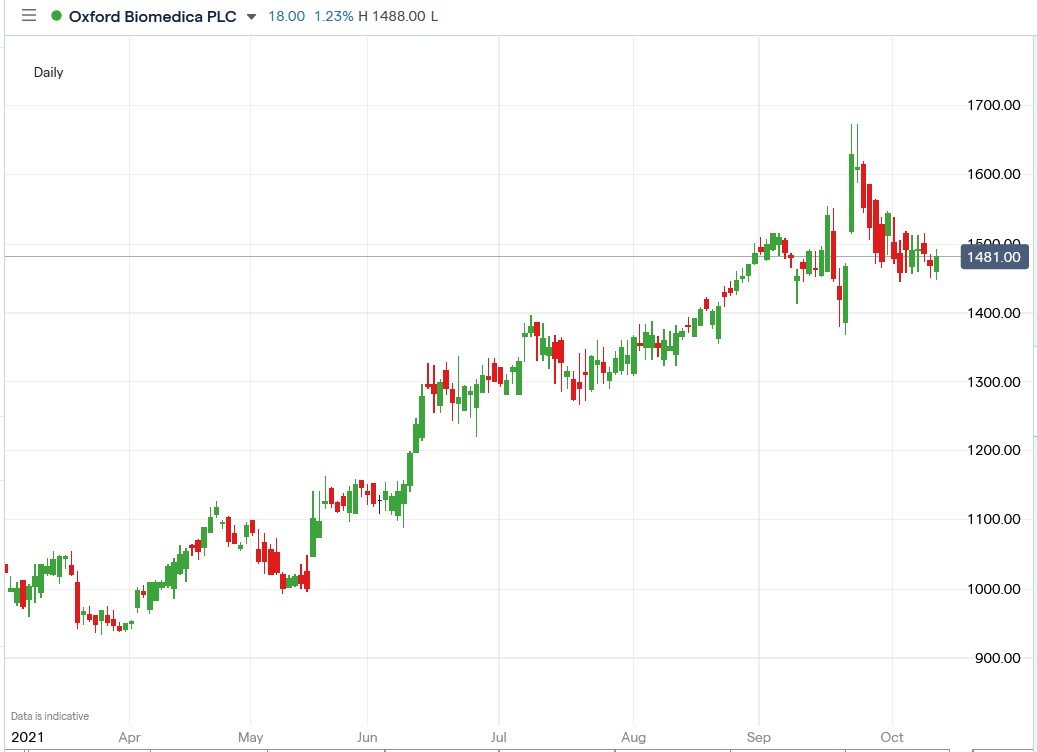Image resolution: width=1037 pixels, height=752 pixels.
Task: Open the hamburger menu icon
Action: [x=28, y=15]
